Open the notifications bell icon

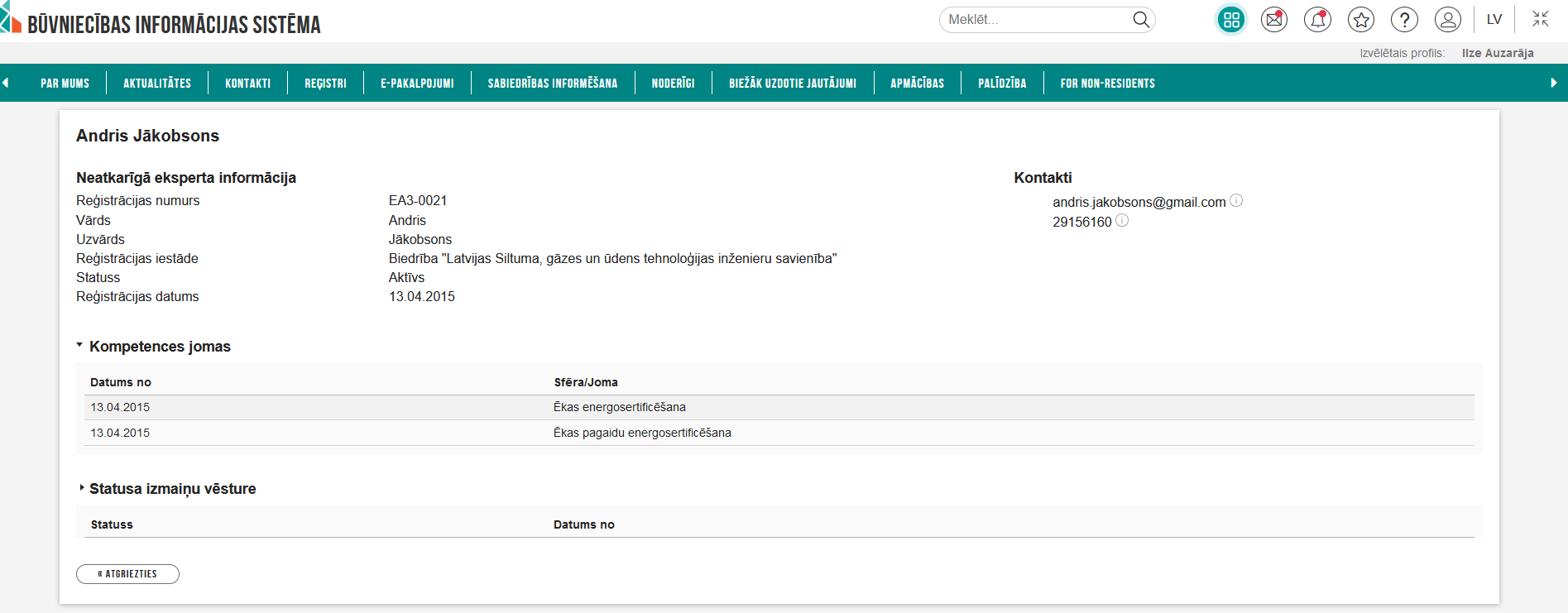point(1317,20)
